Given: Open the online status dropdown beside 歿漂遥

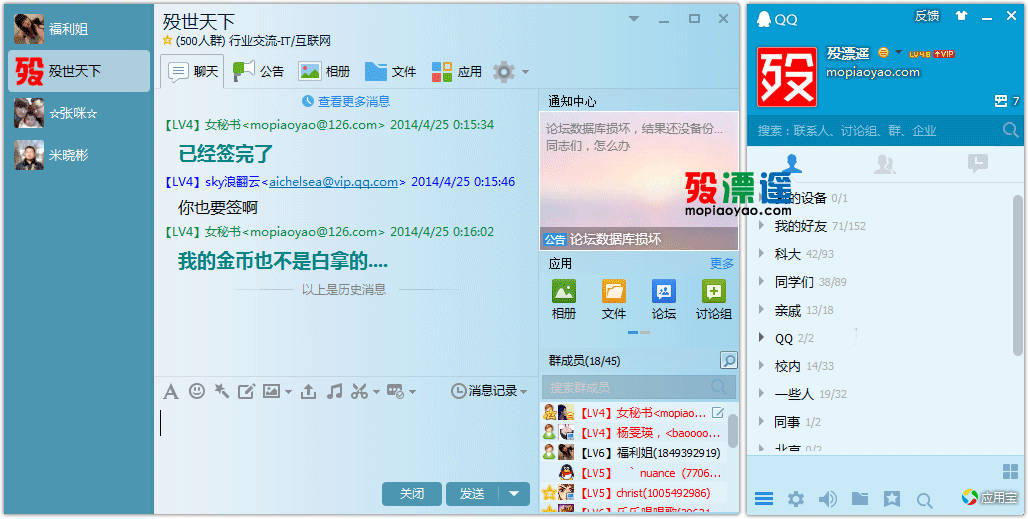Looking at the screenshot, I should (x=899, y=52).
